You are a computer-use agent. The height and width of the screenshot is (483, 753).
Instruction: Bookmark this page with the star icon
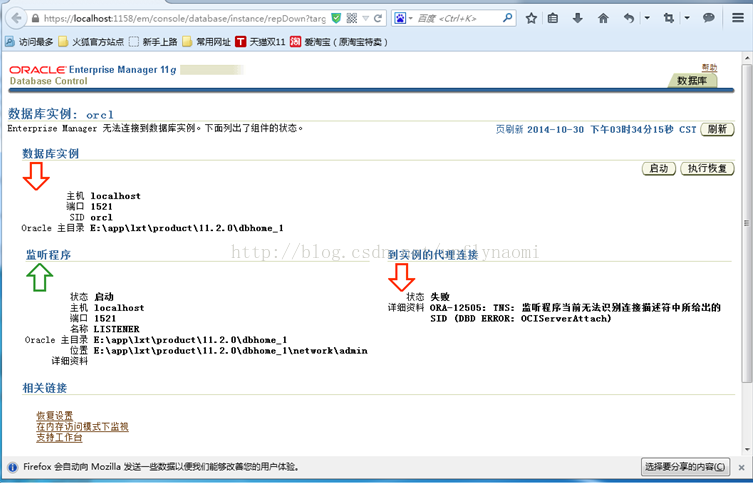531,18
